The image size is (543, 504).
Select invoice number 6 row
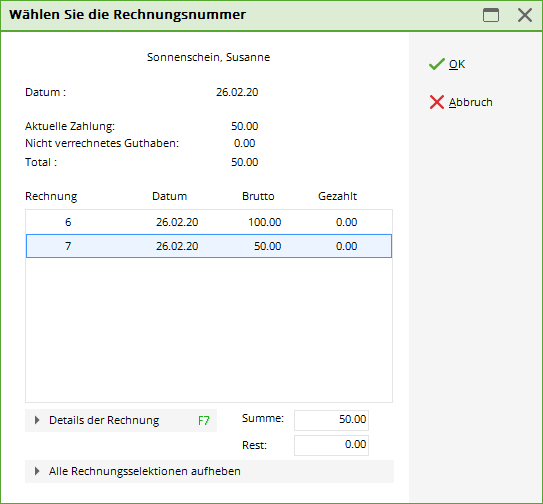point(209,222)
